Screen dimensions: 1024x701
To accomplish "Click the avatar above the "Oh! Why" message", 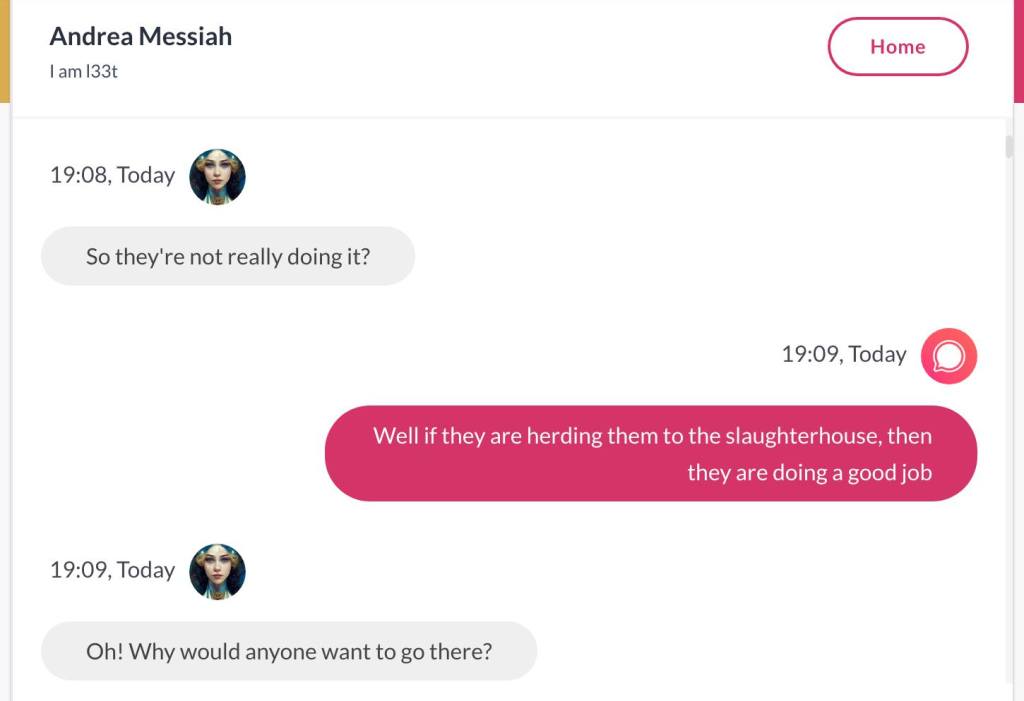I will pyautogui.click(x=217, y=572).
